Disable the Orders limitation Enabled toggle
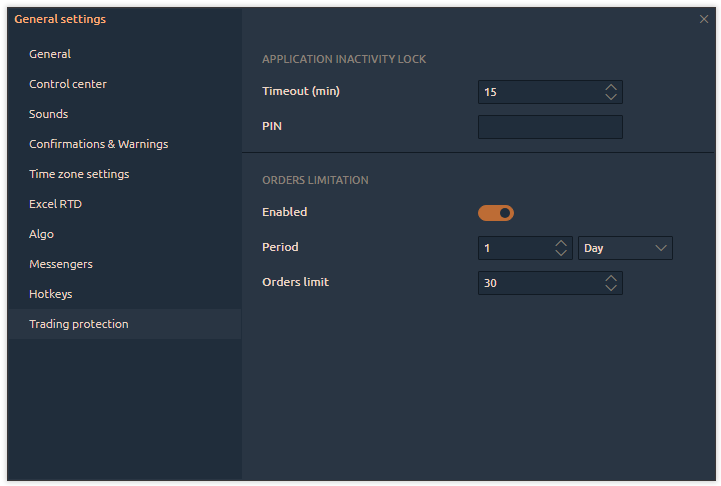The image size is (721, 486). (496, 212)
